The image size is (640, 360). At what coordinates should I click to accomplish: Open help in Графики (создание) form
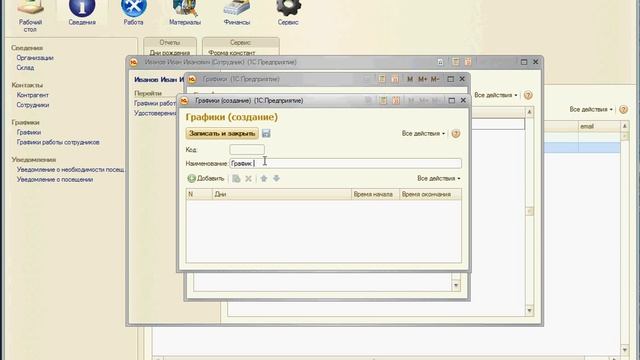pyautogui.click(x=456, y=133)
